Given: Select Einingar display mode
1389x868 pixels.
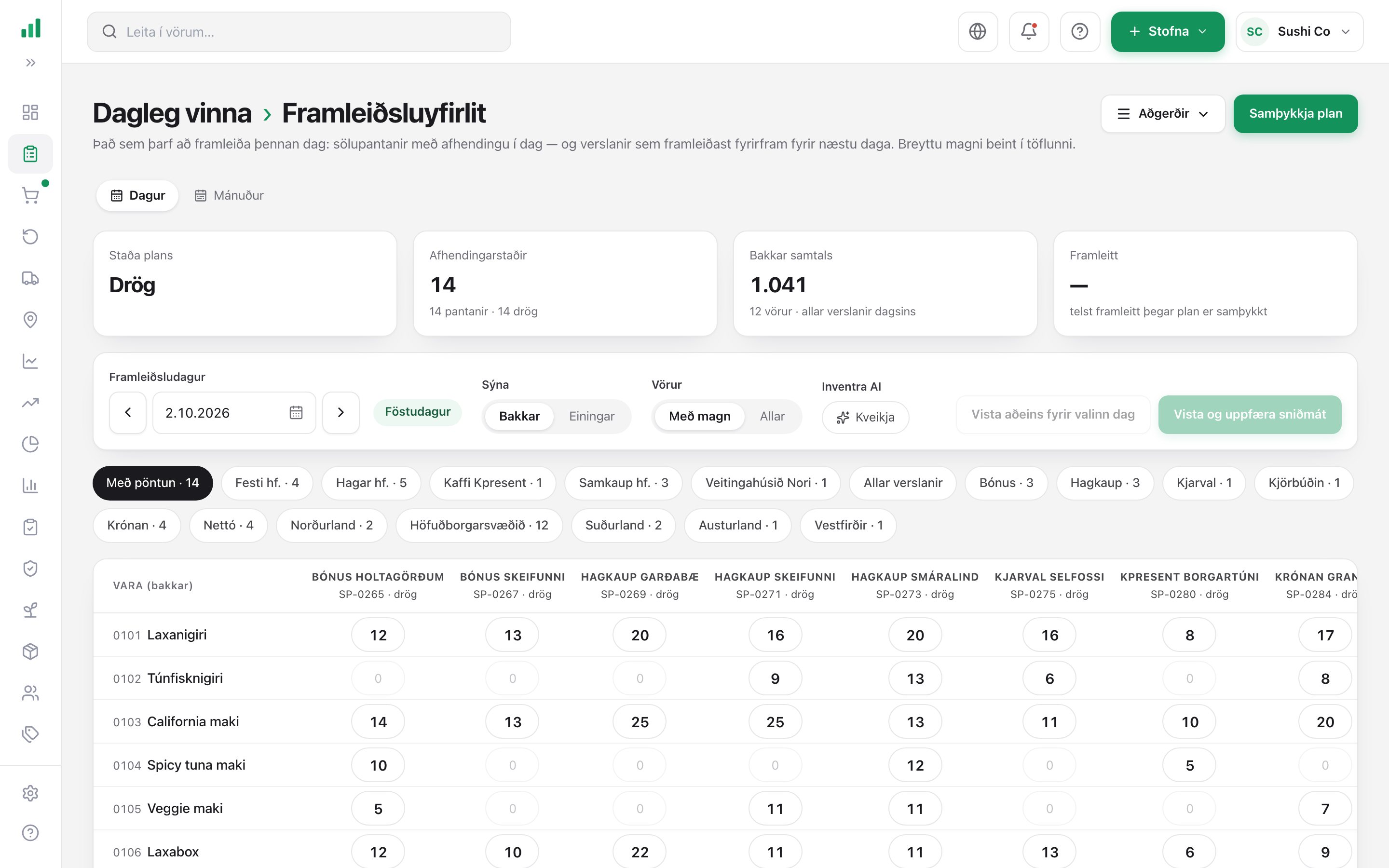Looking at the screenshot, I should pos(591,416).
